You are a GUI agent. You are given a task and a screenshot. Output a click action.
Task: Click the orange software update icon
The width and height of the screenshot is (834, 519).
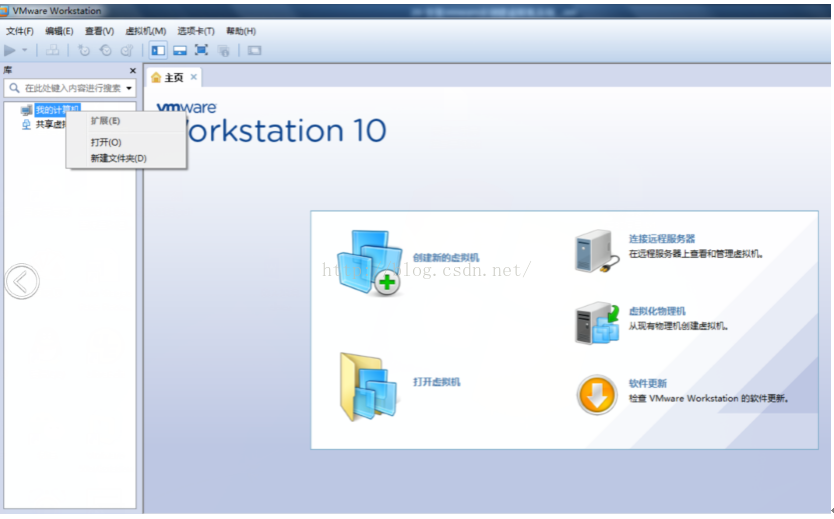pyautogui.click(x=597, y=395)
